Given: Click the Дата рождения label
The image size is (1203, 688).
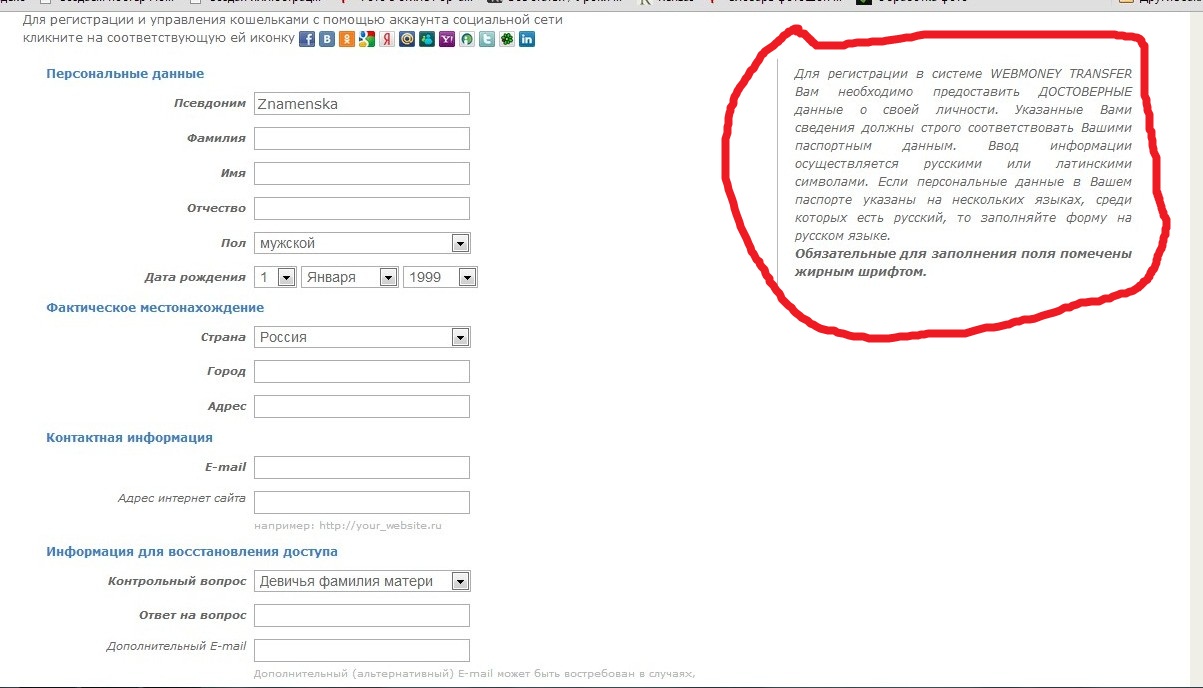Looking at the screenshot, I should pos(195,277).
